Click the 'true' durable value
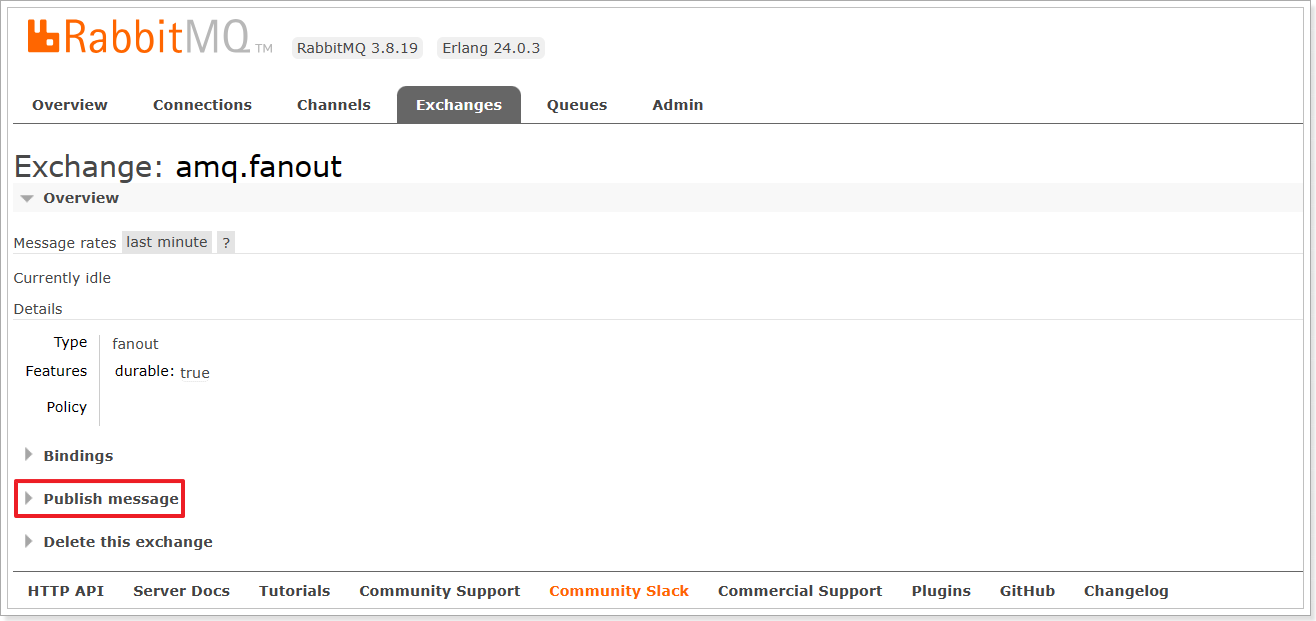Viewport: 1316px width, 621px height. pos(195,373)
